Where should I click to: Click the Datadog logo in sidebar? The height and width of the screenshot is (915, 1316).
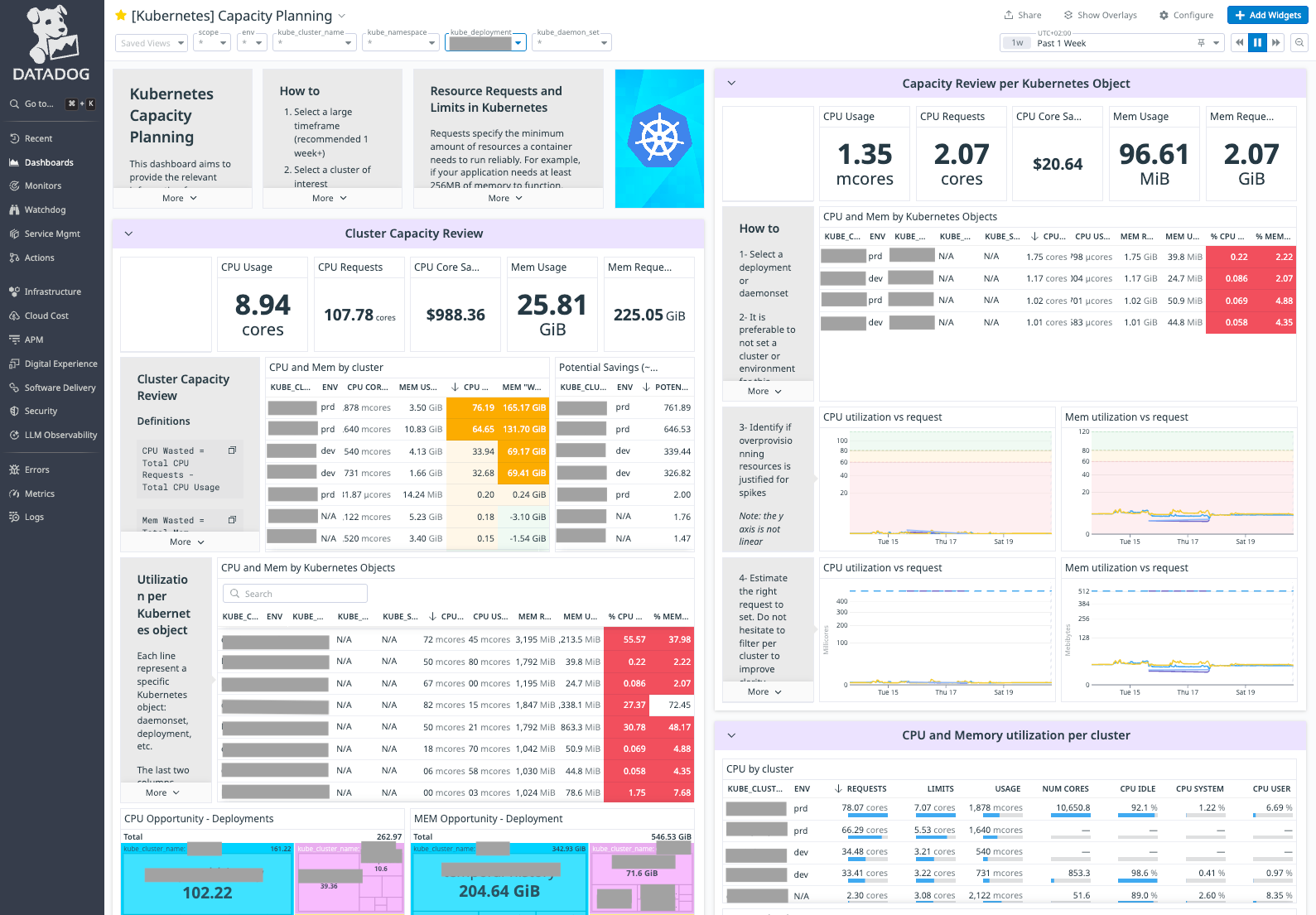51,43
